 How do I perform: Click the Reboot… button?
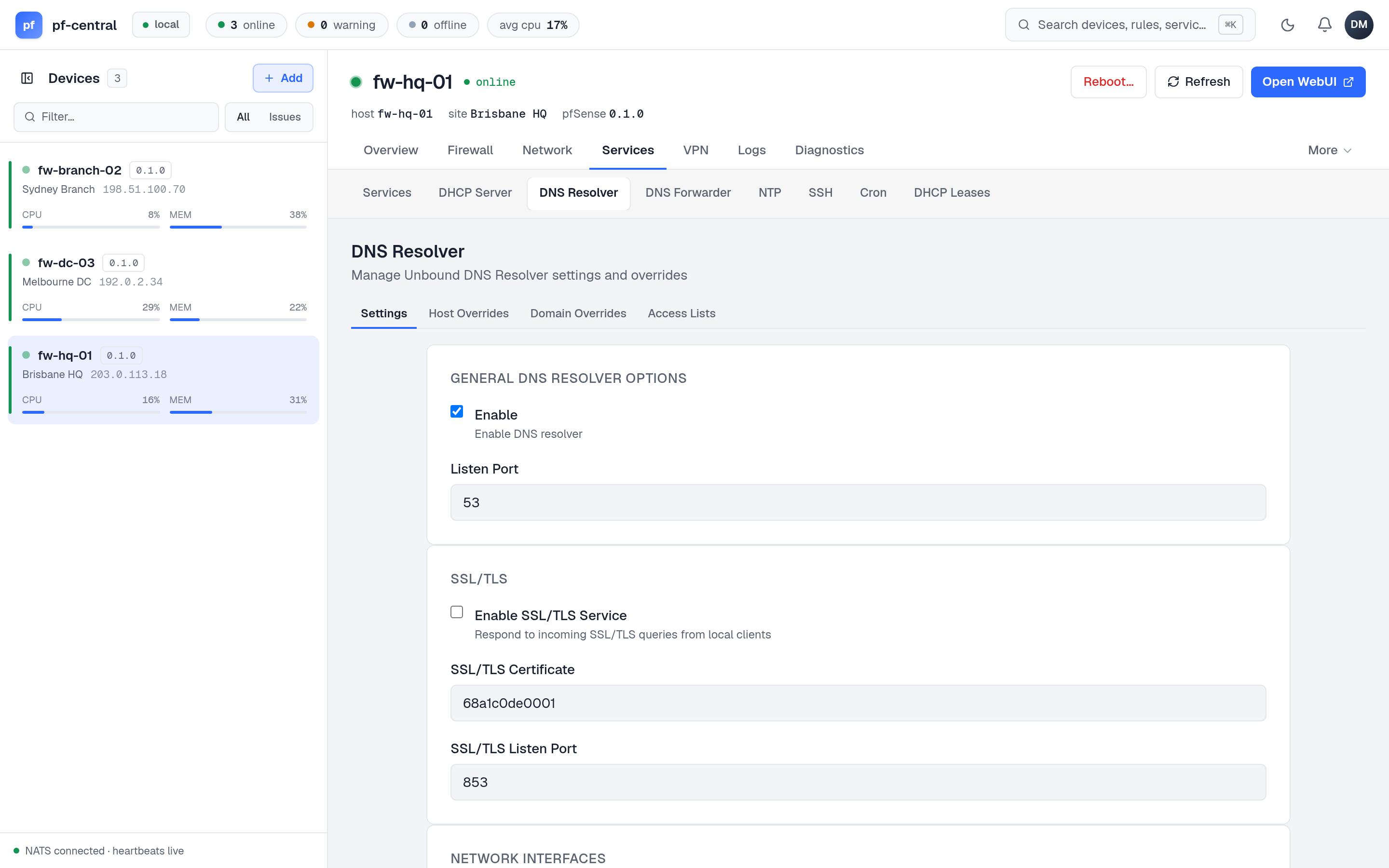pos(1108,82)
